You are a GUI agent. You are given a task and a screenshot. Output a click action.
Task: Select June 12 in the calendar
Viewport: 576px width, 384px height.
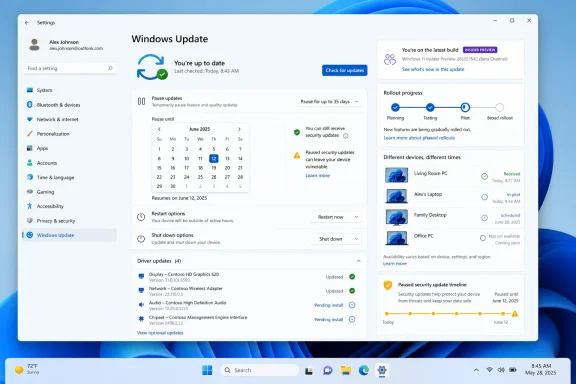(x=214, y=159)
